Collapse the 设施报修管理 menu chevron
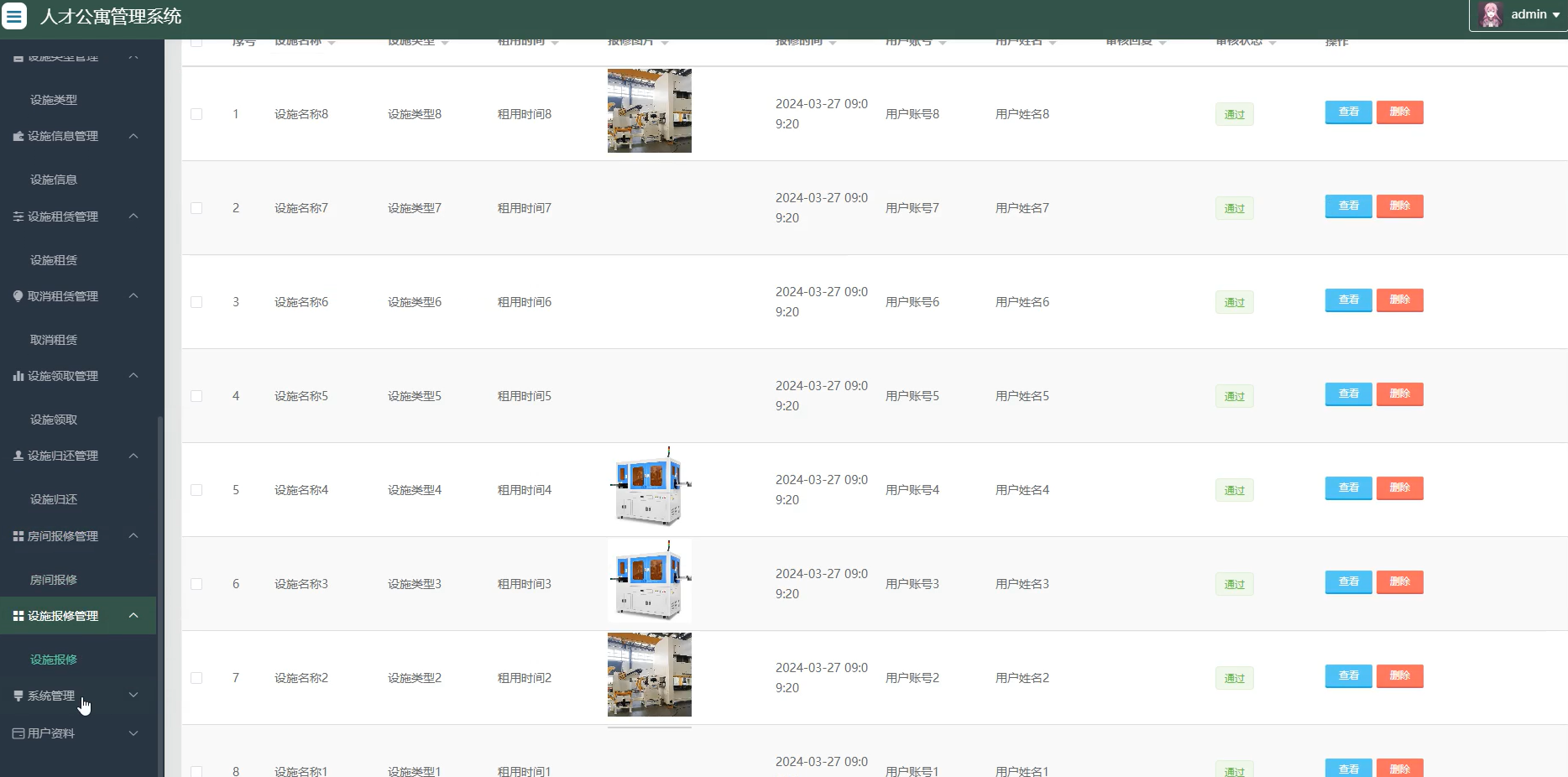Viewport: 1568px width, 777px height. (133, 616)
